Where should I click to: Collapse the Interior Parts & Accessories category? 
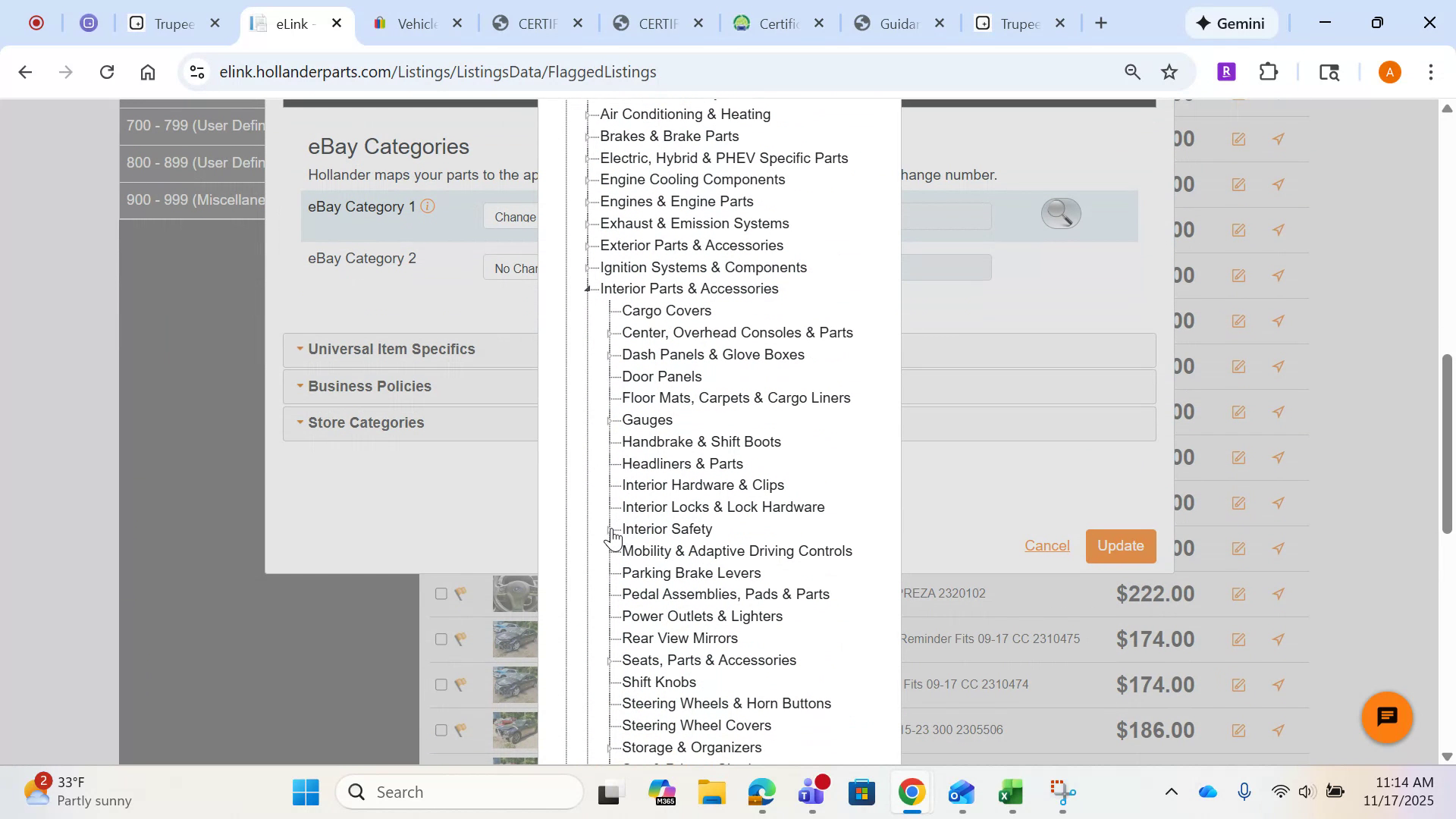tap(589, 288)
